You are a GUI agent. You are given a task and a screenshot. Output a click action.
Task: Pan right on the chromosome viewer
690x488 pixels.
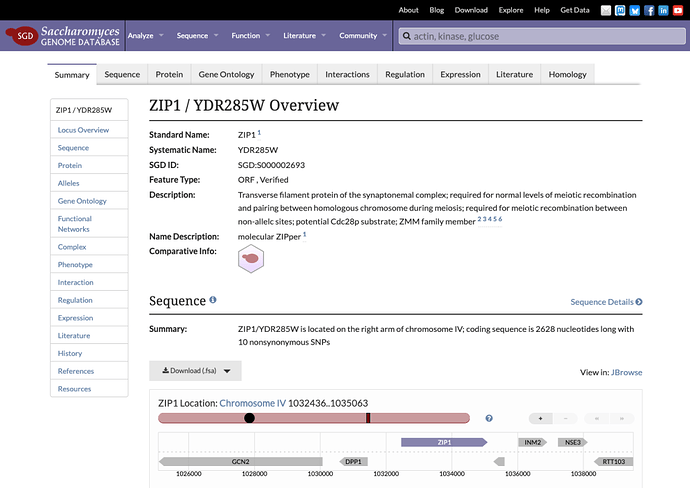click(622, 418)
